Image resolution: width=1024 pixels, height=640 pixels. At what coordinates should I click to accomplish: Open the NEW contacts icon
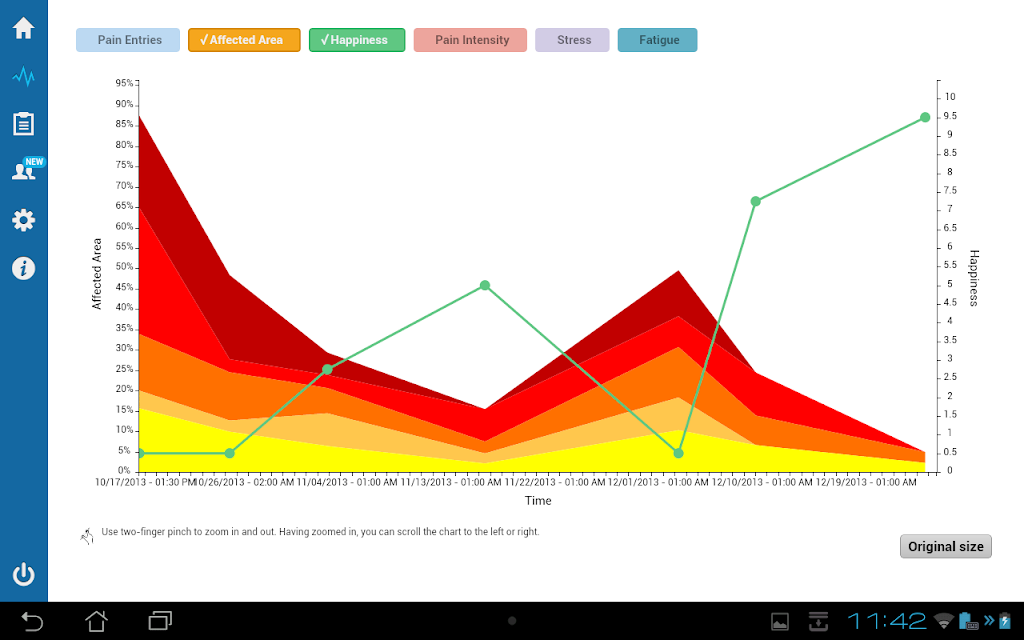(27, 168)
